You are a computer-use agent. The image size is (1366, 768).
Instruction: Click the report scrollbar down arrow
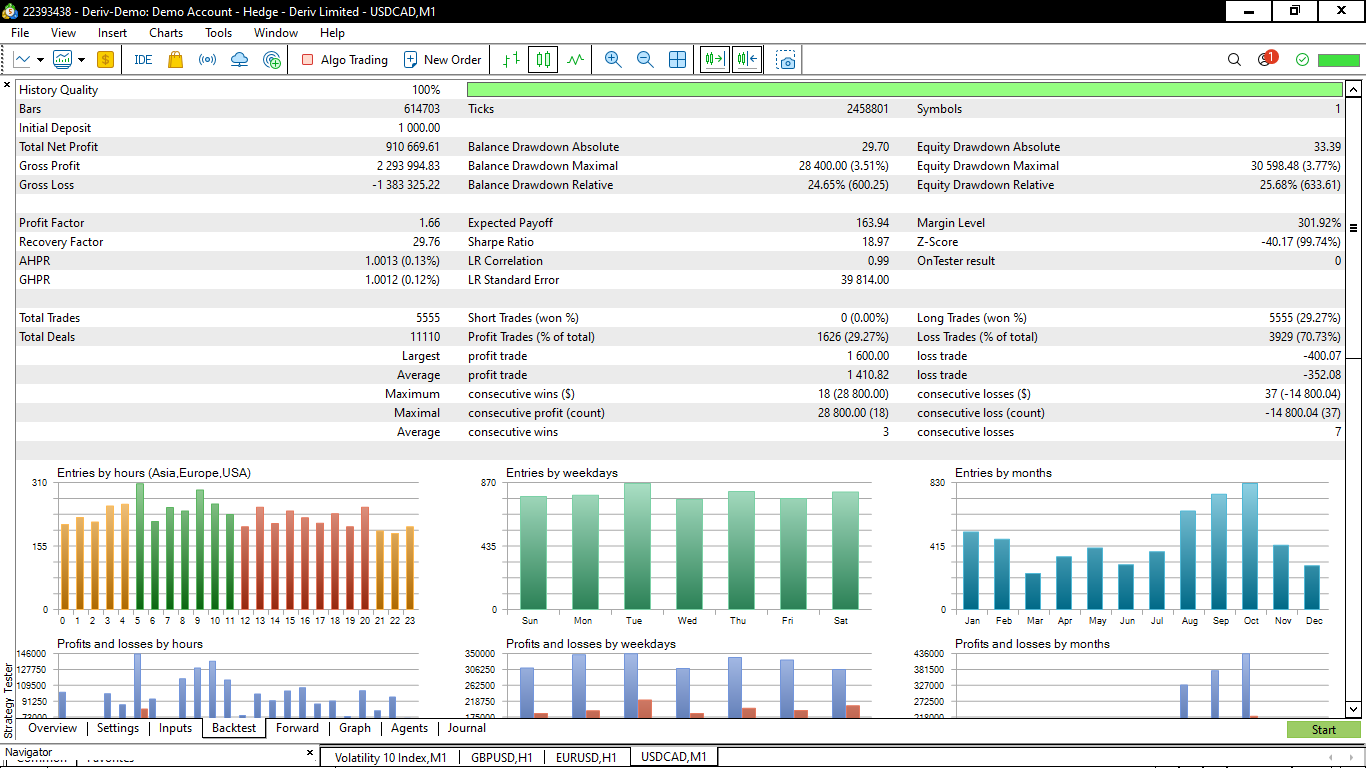(x=1354, y=708)
